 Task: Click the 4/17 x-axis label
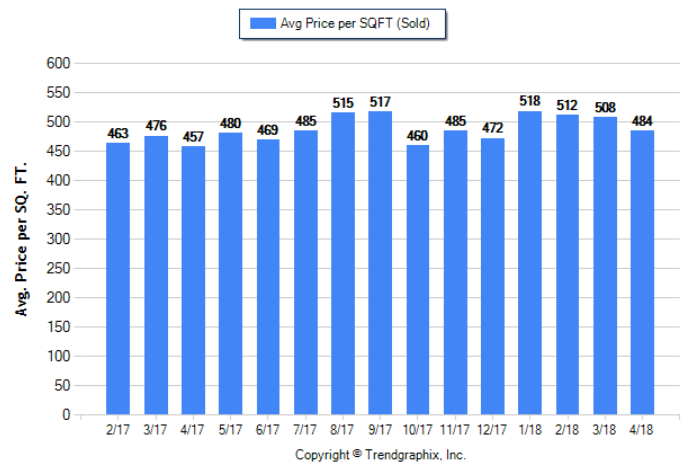(x=193, y=430)
